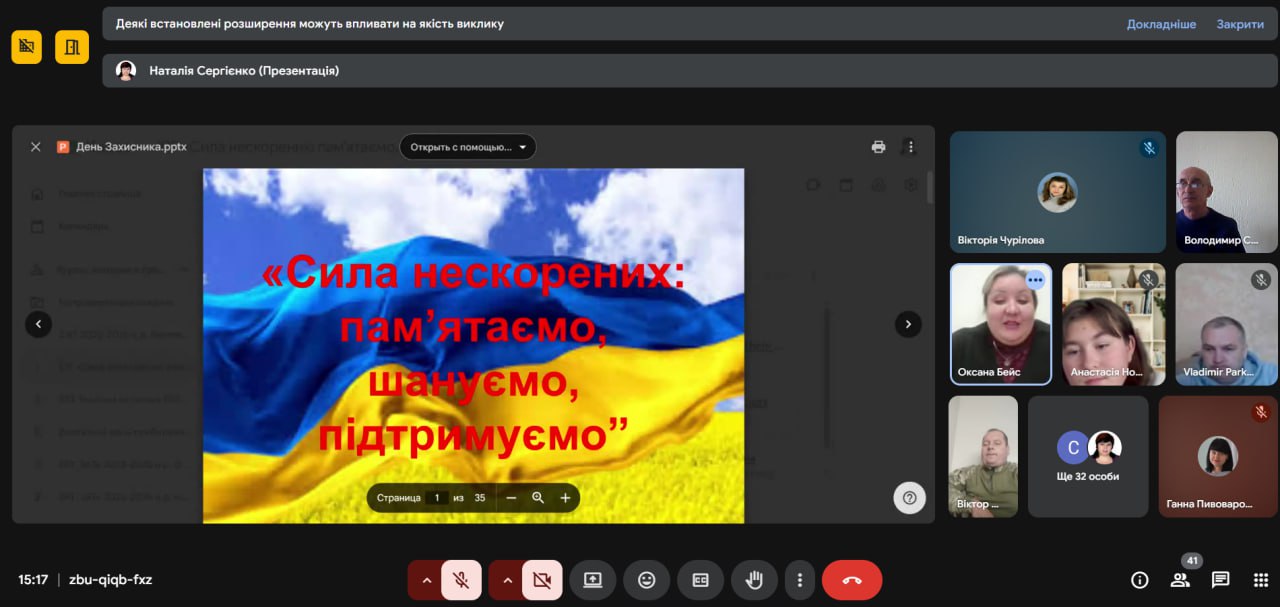Screen dimensions: 1280x607
Task: Leave the call with red button
Action: (852, 580)
